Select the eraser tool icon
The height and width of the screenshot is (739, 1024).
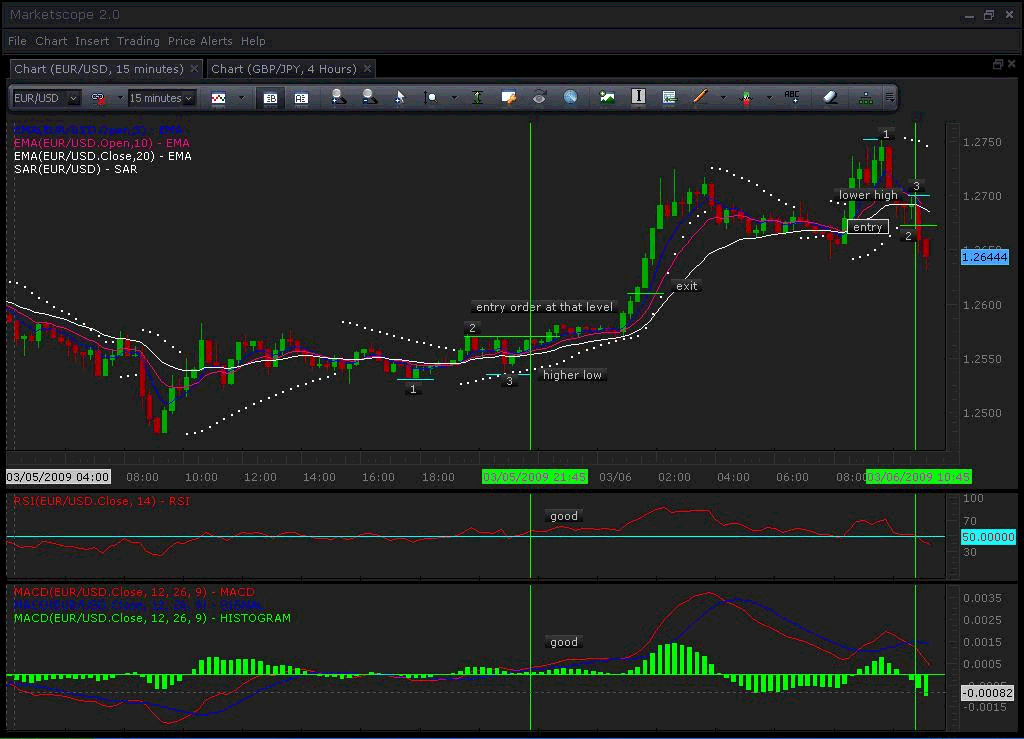(x=829, y=97)
